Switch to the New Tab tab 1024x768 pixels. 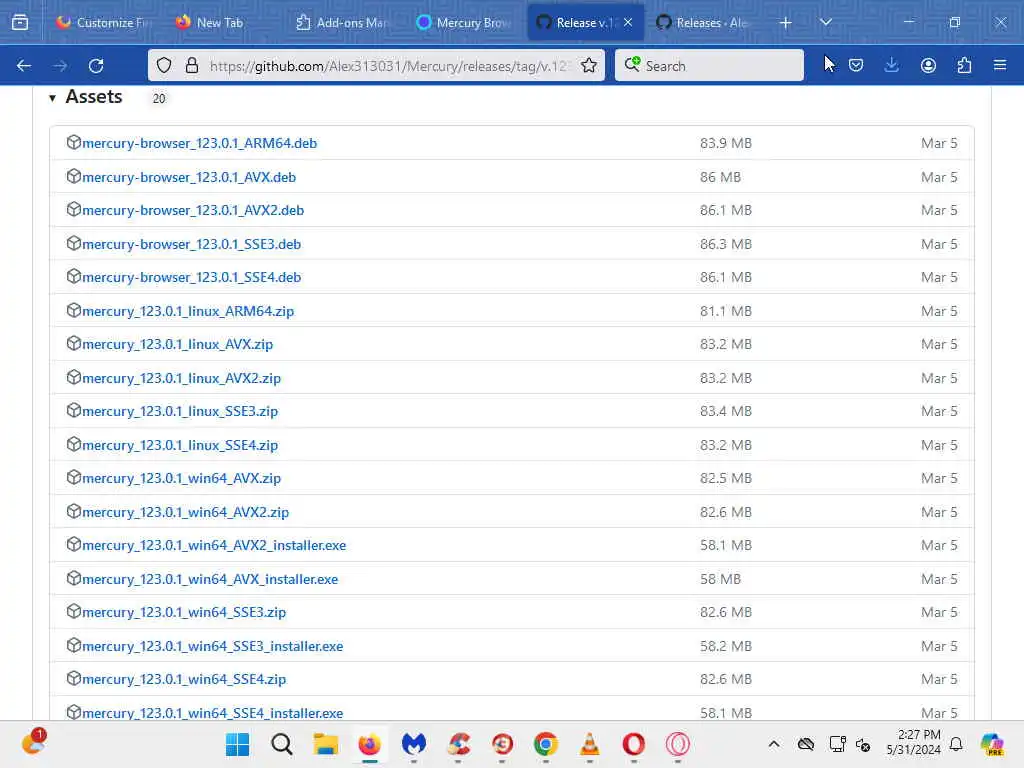pyautogui.click(x=218, y=23)
